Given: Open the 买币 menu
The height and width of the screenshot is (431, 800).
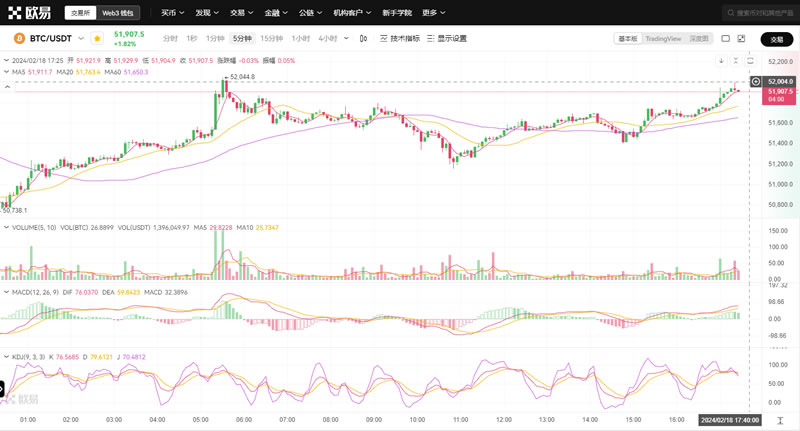Looking at the screenshot, I should click(x=172, y=13).
